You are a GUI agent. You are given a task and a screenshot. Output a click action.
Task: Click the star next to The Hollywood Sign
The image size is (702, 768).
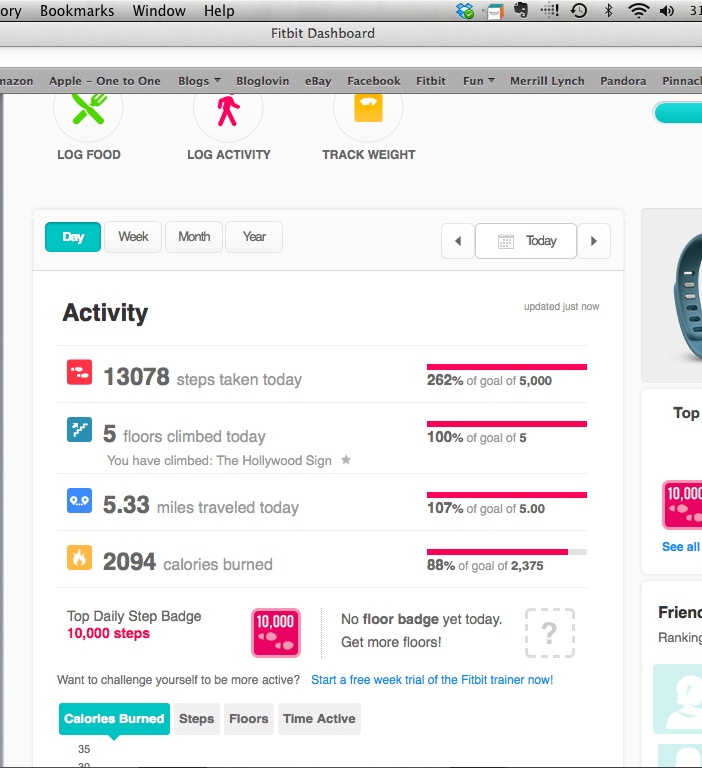click(x=346, y=459)
